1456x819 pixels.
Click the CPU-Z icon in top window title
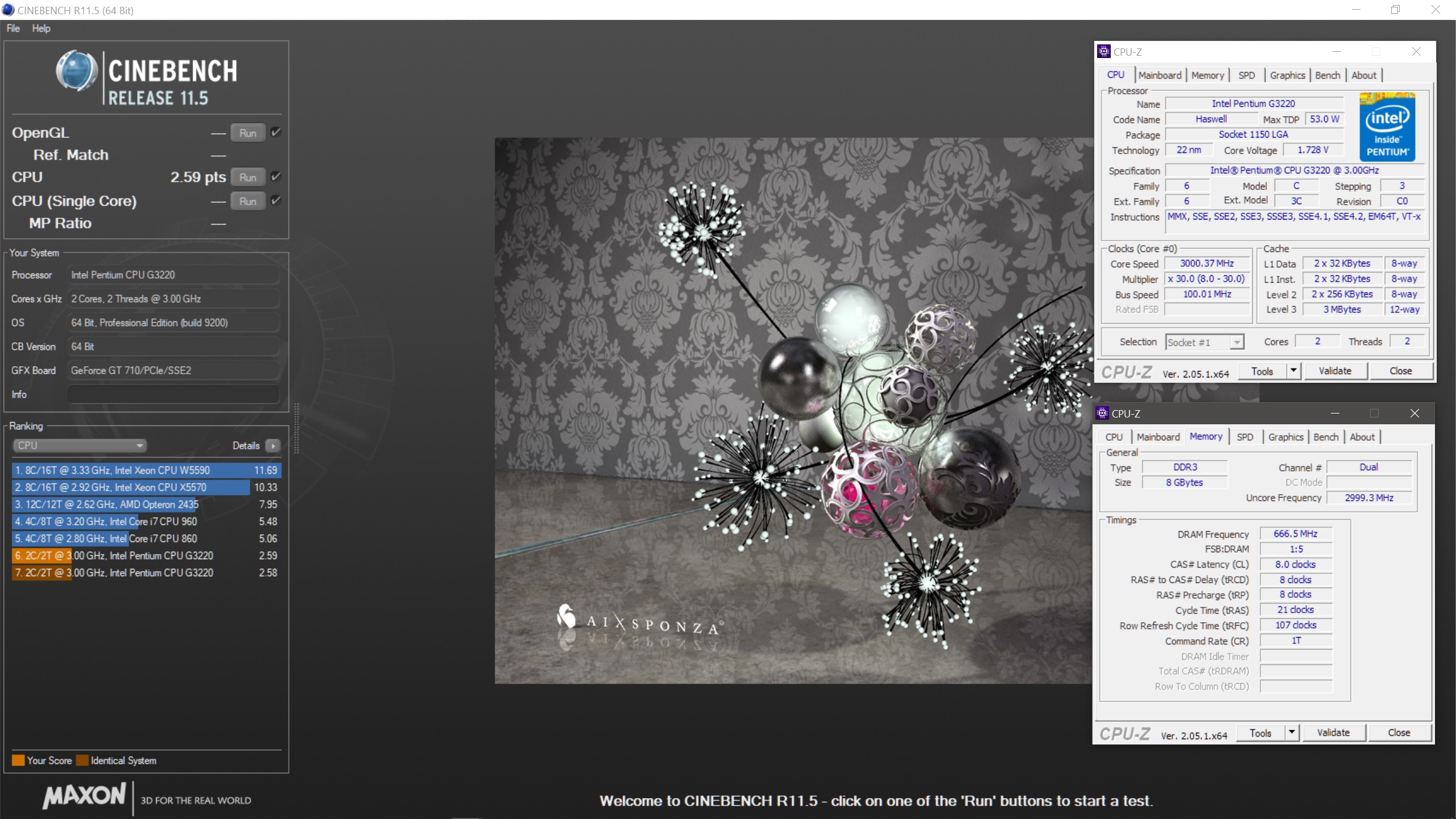tap(1104, 51)
